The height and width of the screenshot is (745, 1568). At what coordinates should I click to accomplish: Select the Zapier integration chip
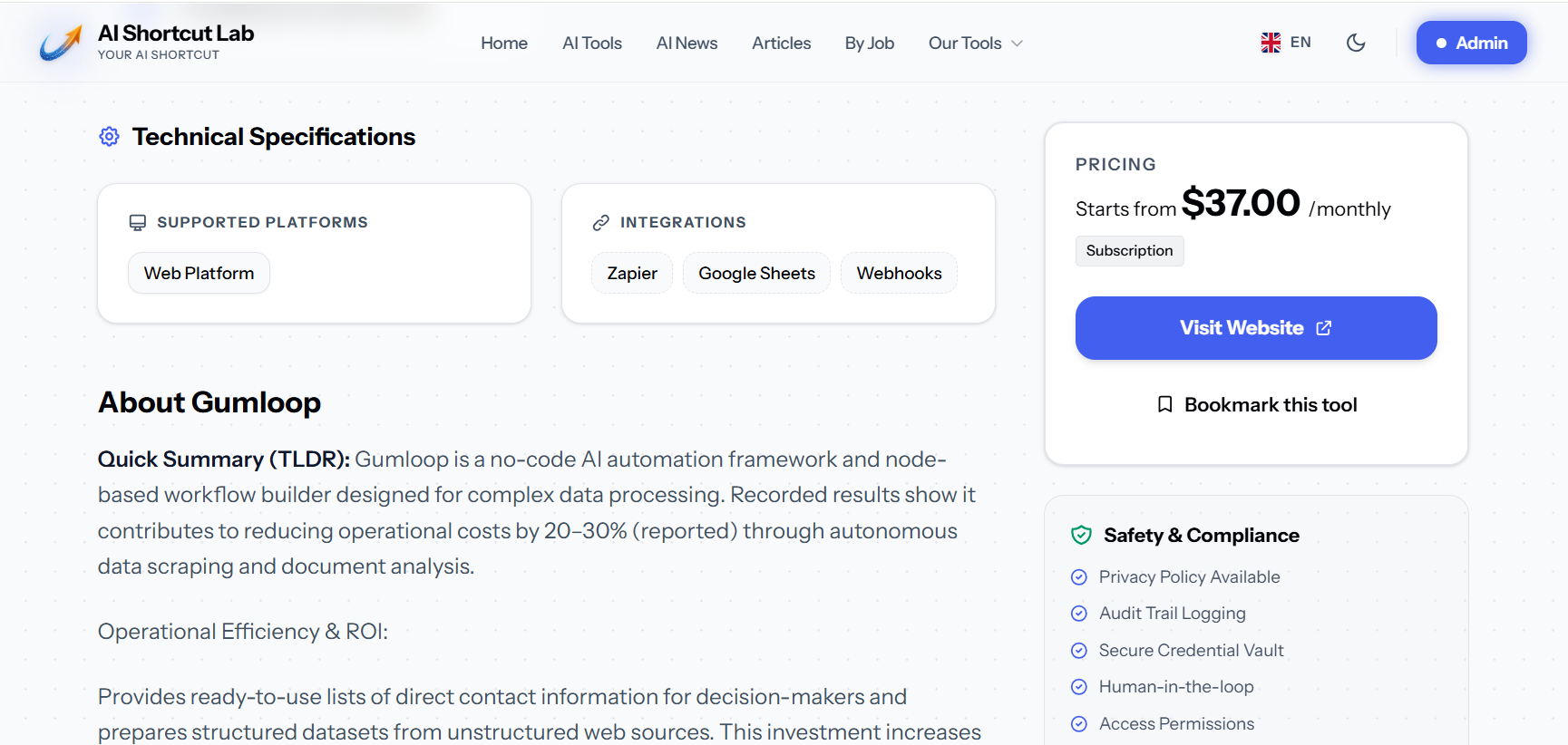pyautogui.click(x=632, y=273)
